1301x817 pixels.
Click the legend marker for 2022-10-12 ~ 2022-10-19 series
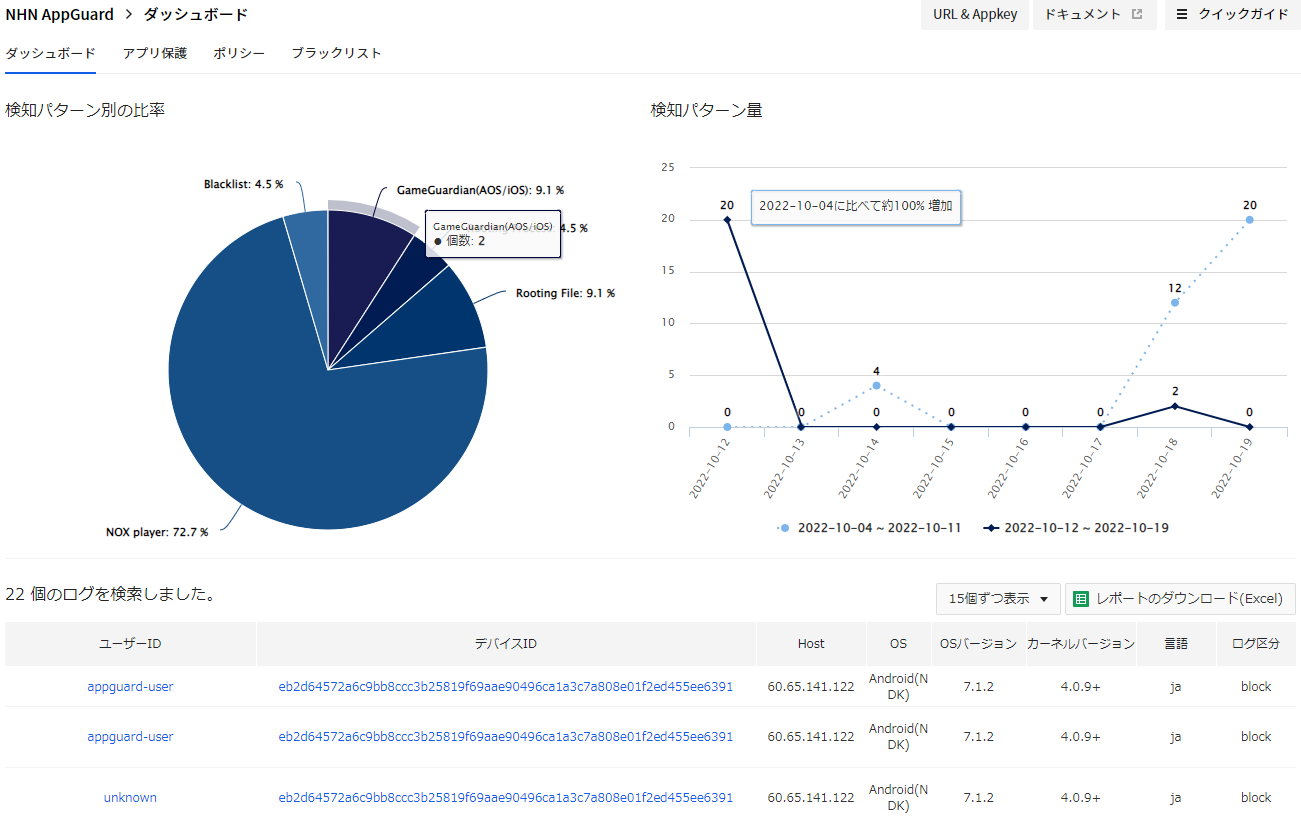click(x=990, y=527)
